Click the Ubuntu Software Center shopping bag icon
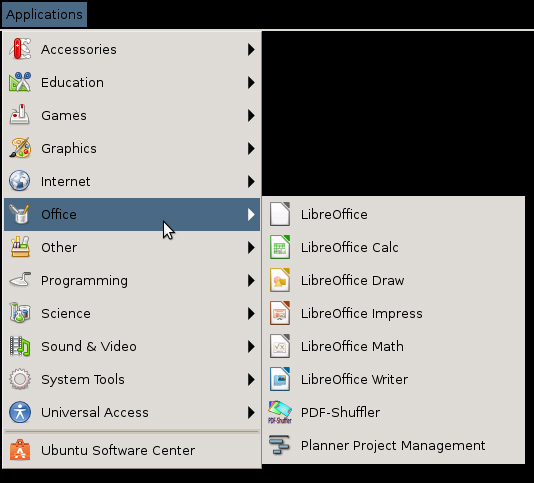 (x=20, y=450)
